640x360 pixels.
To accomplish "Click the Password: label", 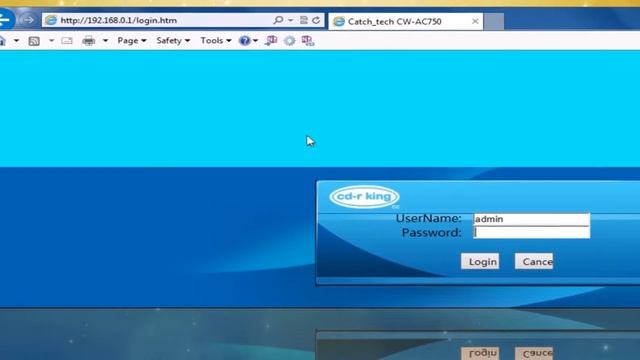I will pos(432,233).
